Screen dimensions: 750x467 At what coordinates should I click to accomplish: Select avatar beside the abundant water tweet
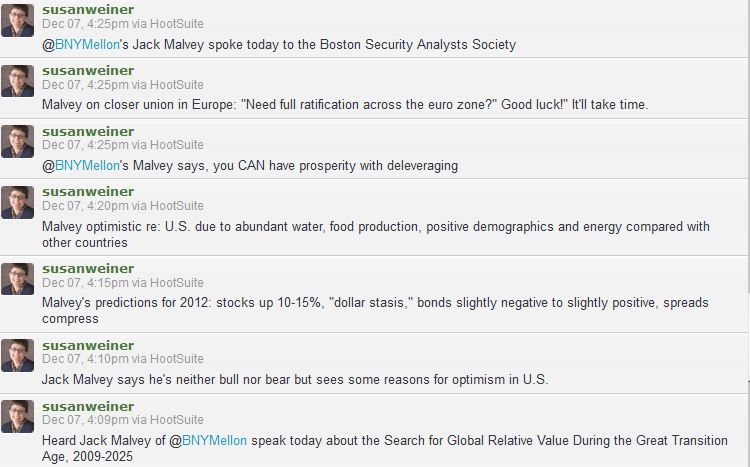(x=17, y=202)
